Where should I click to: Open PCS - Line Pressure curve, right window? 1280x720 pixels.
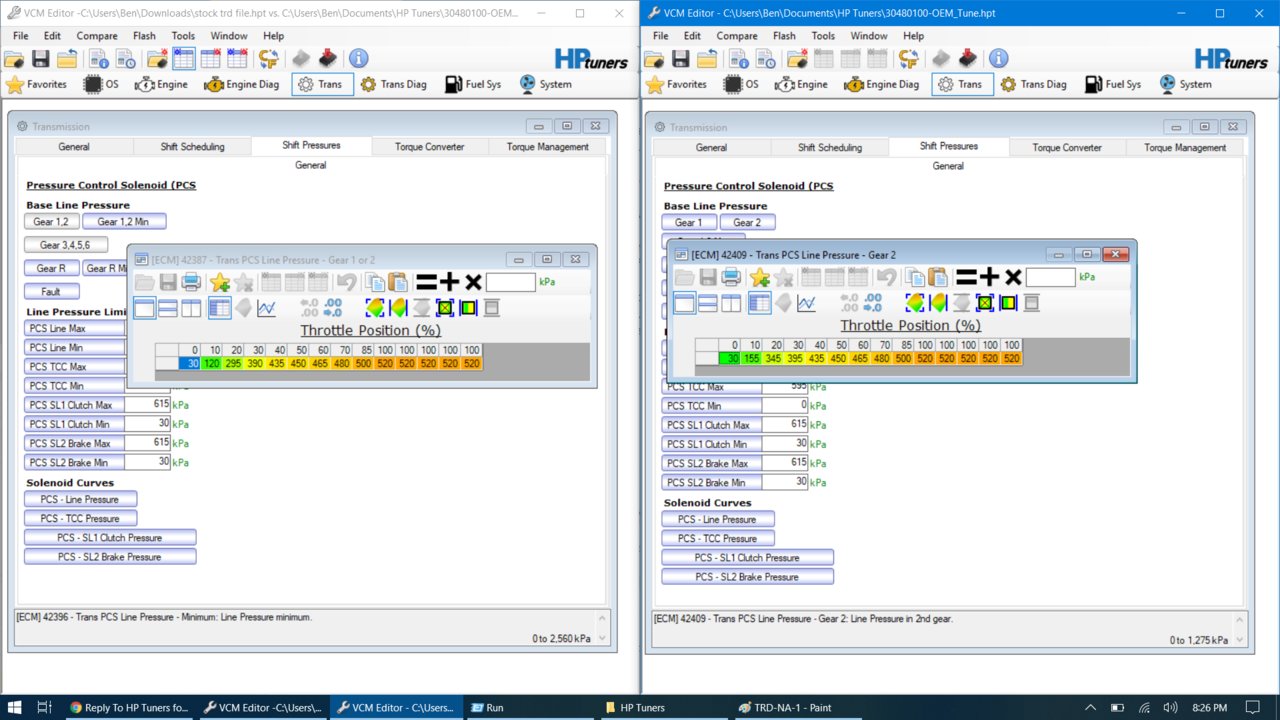click(x=718, y=520)
